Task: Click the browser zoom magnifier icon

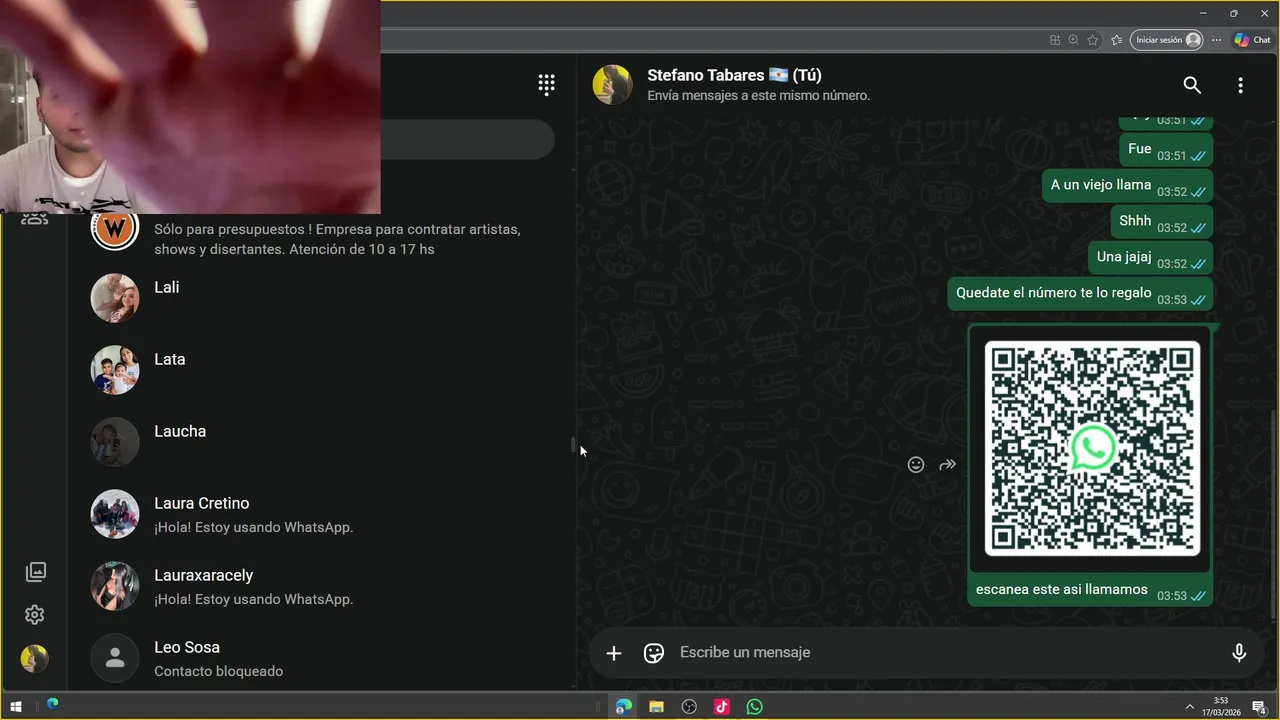Action: (1073, 40)
